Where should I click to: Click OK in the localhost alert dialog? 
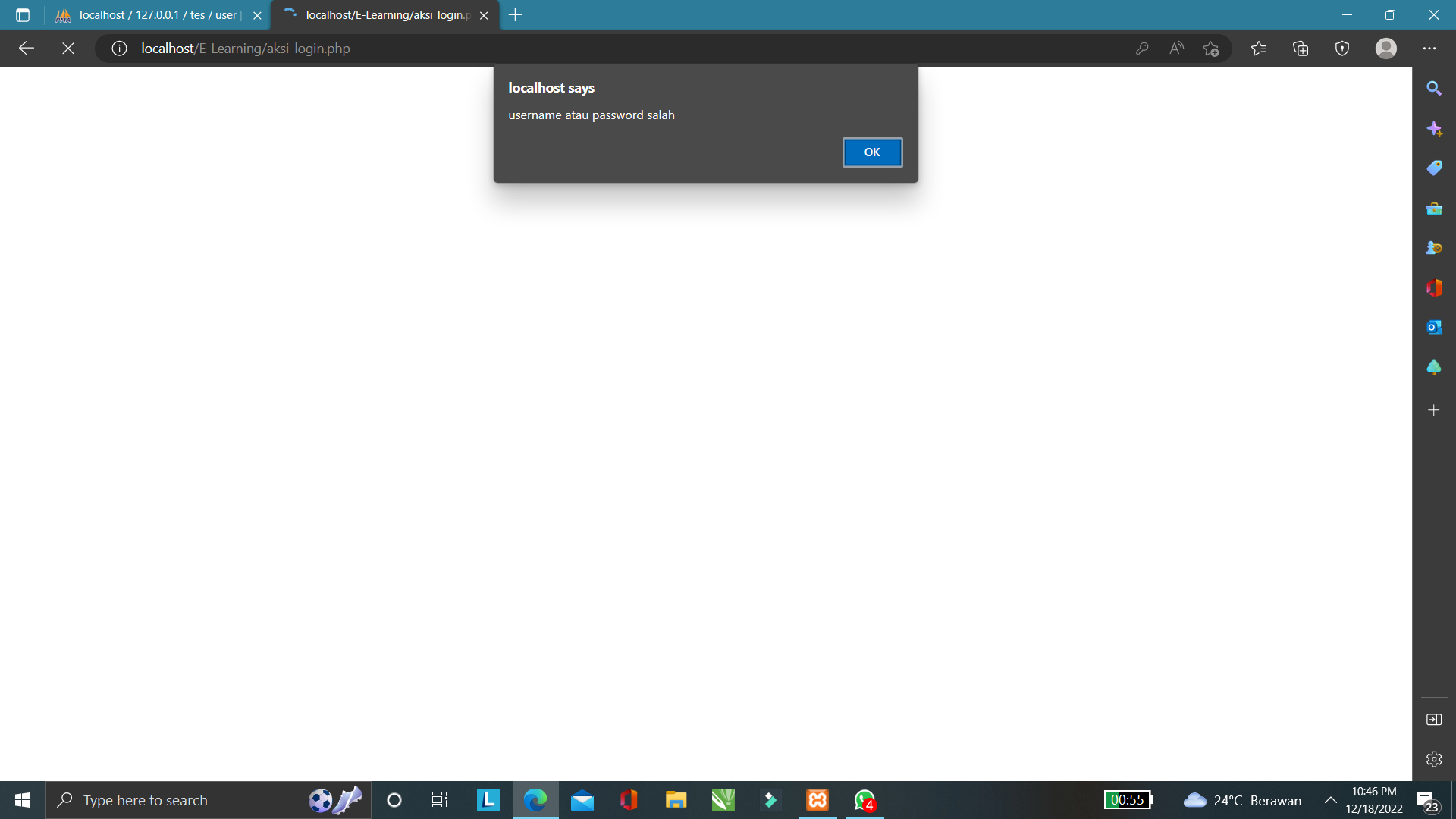pyautogui.click(x=872, y=152)
